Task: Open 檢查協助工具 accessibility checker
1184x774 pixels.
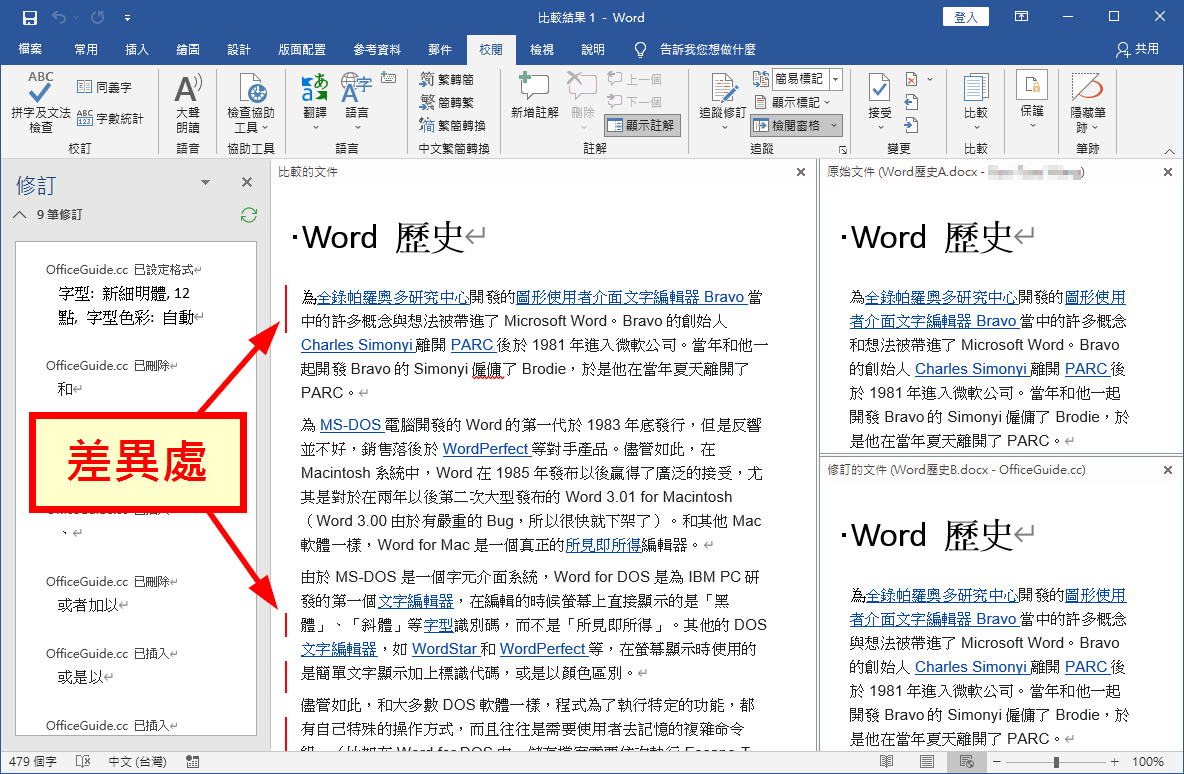Action: (x=251, y=103)
